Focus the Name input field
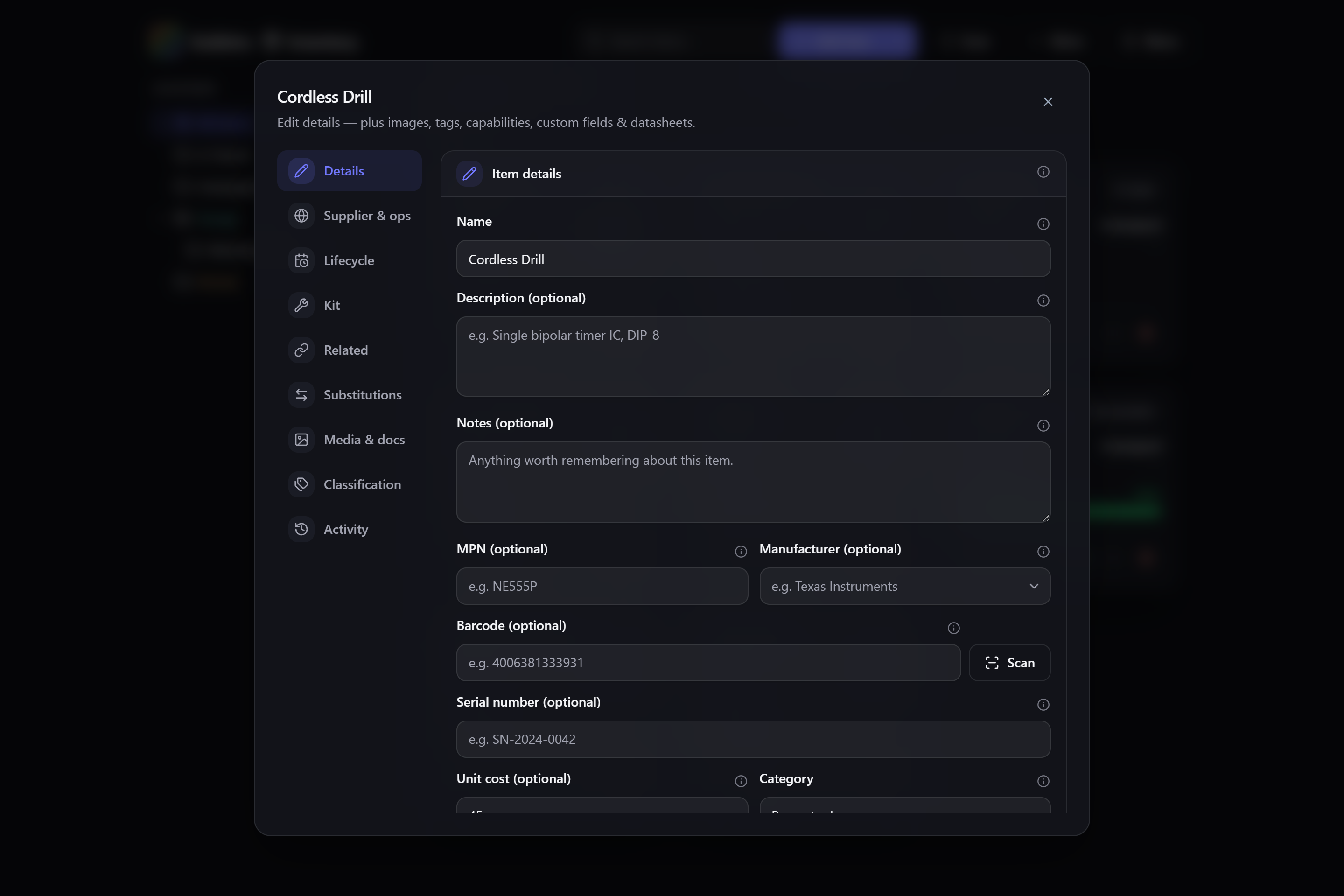1344x896 pixels. pos(753,259)
